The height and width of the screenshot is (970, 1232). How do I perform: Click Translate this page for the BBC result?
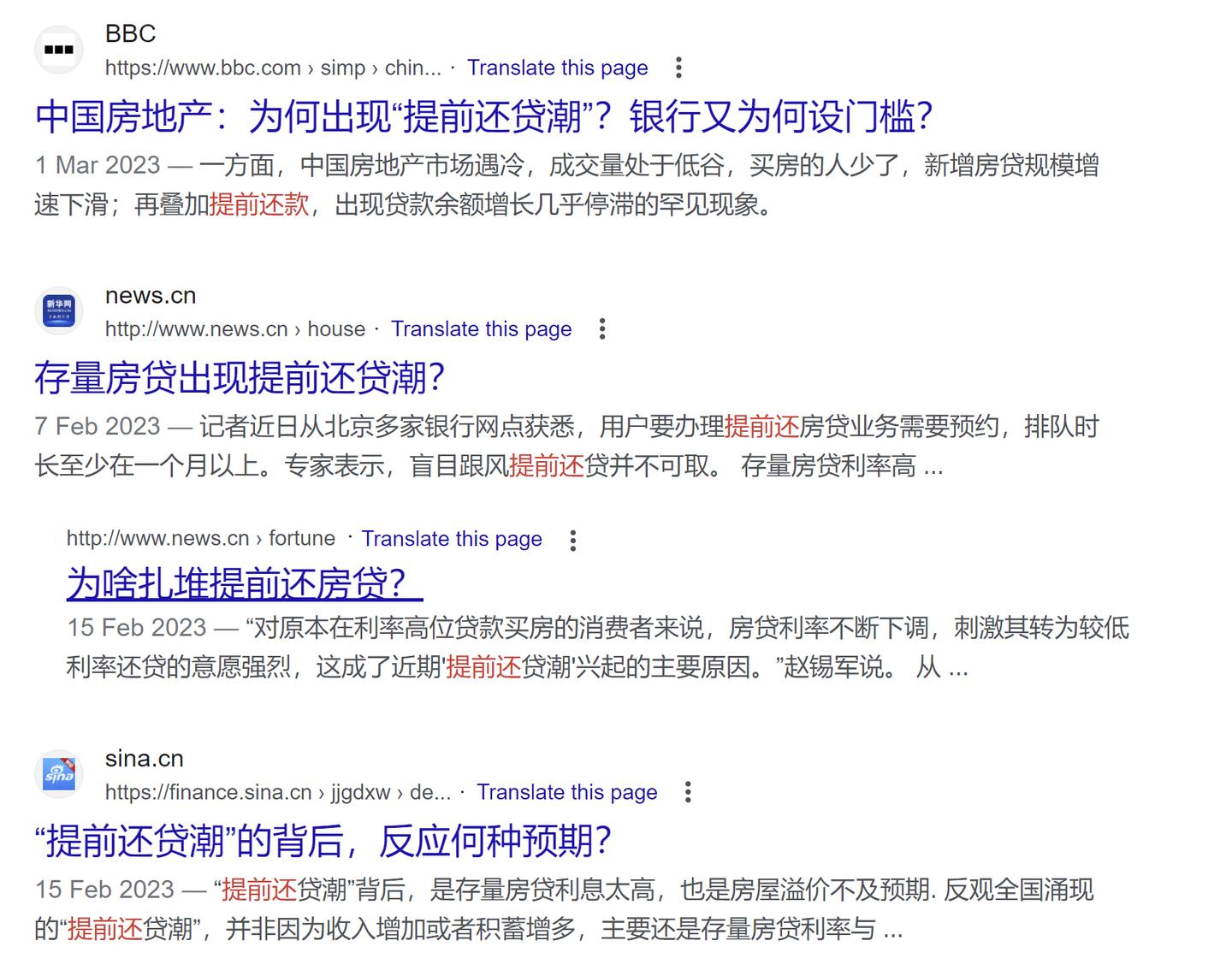point(556,68)
